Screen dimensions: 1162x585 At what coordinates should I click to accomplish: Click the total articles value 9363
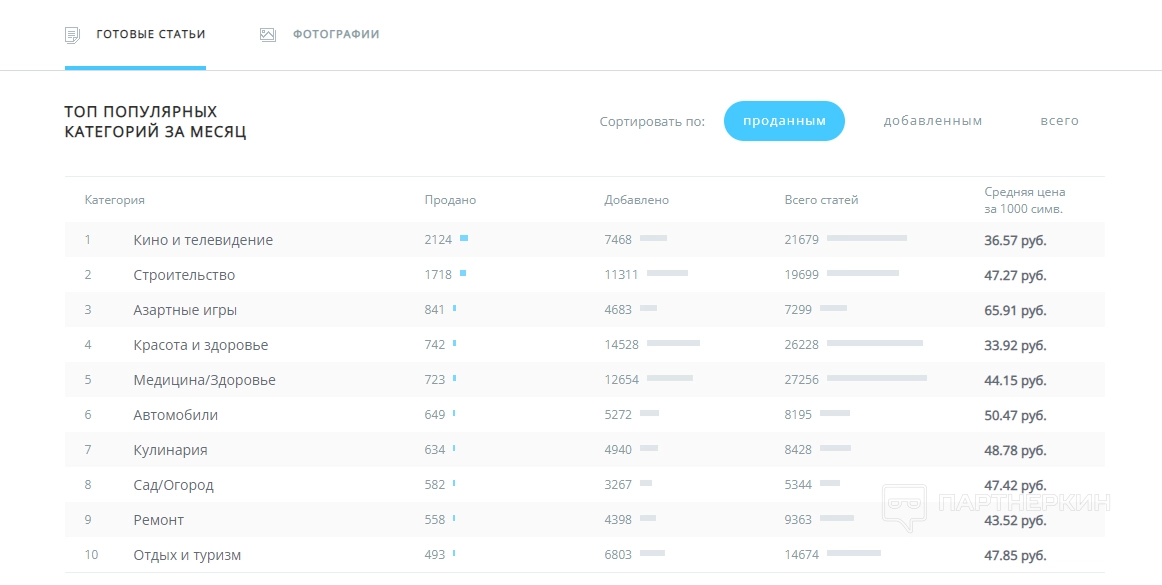click(x=798, y=520)
